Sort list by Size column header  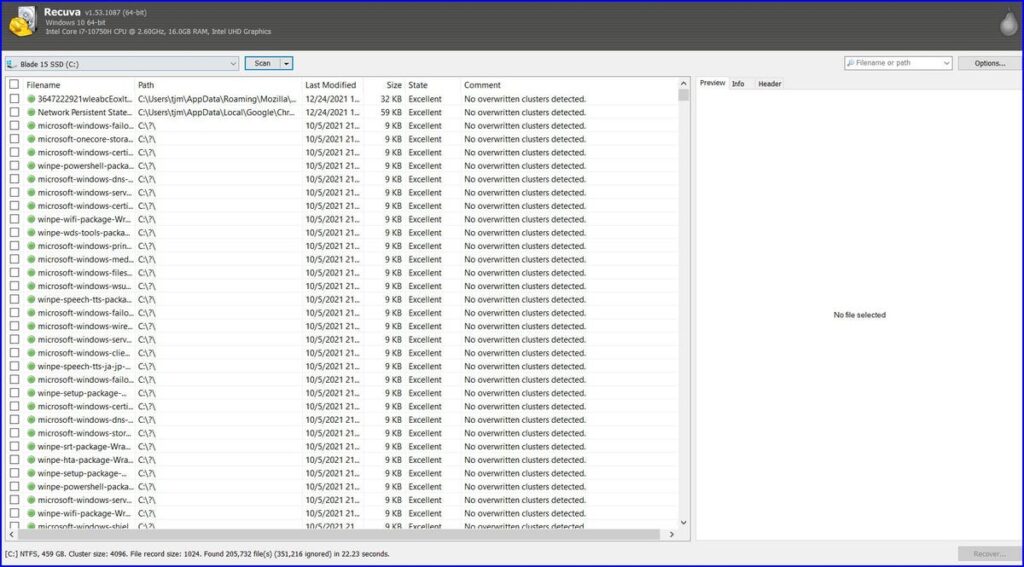384,85
